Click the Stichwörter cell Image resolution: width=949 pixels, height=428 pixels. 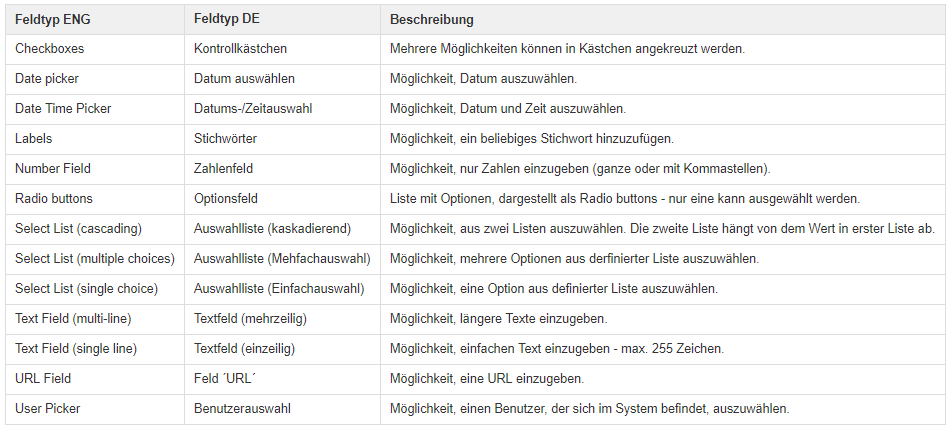(283, 139)
